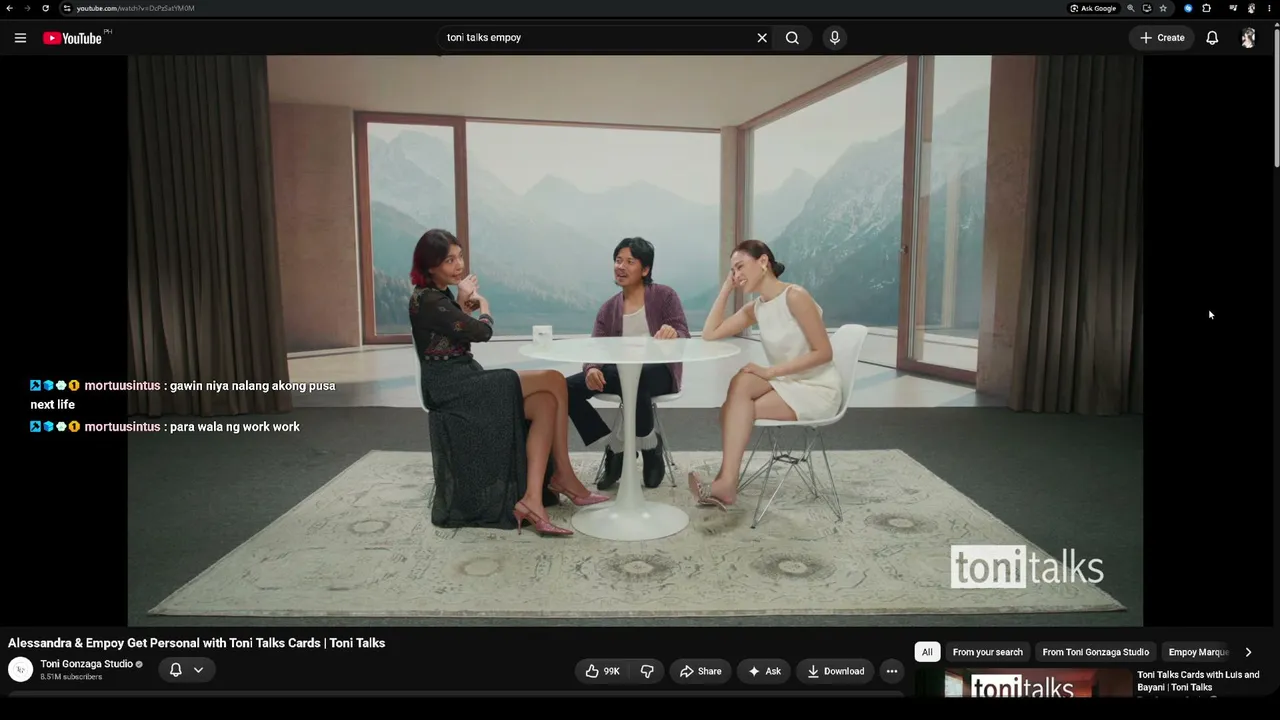Click the video title text Alessandra & Empoy
The image size is (1280, 720).
[197, 643]
